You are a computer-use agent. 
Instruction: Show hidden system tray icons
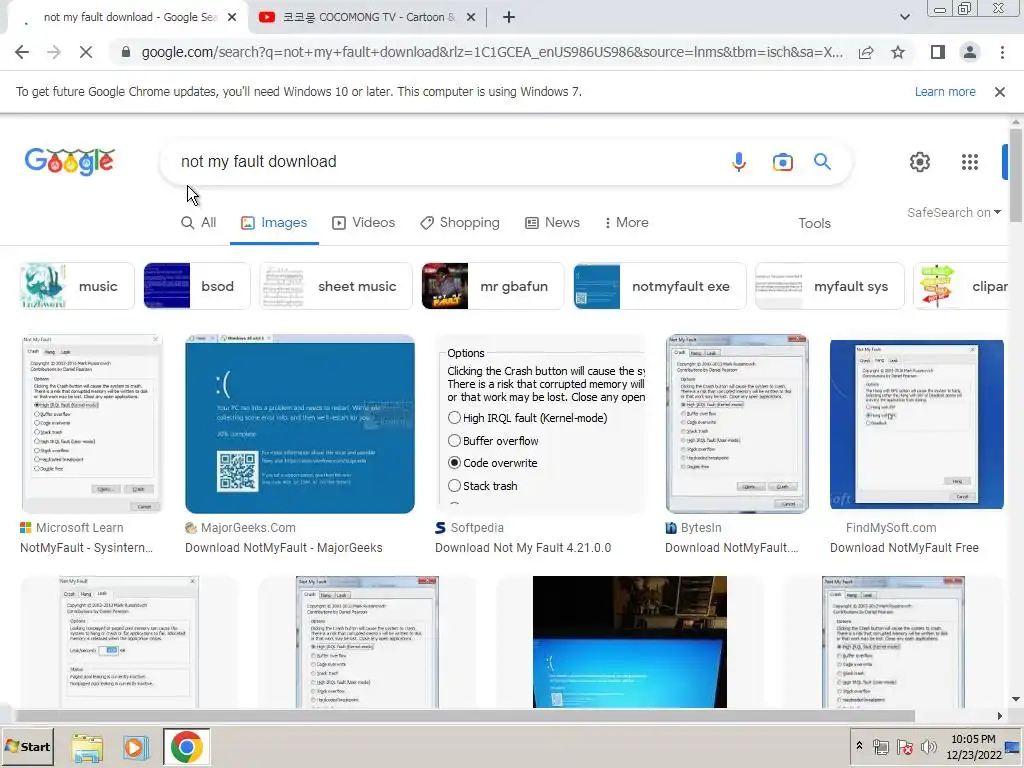[859, 746]
